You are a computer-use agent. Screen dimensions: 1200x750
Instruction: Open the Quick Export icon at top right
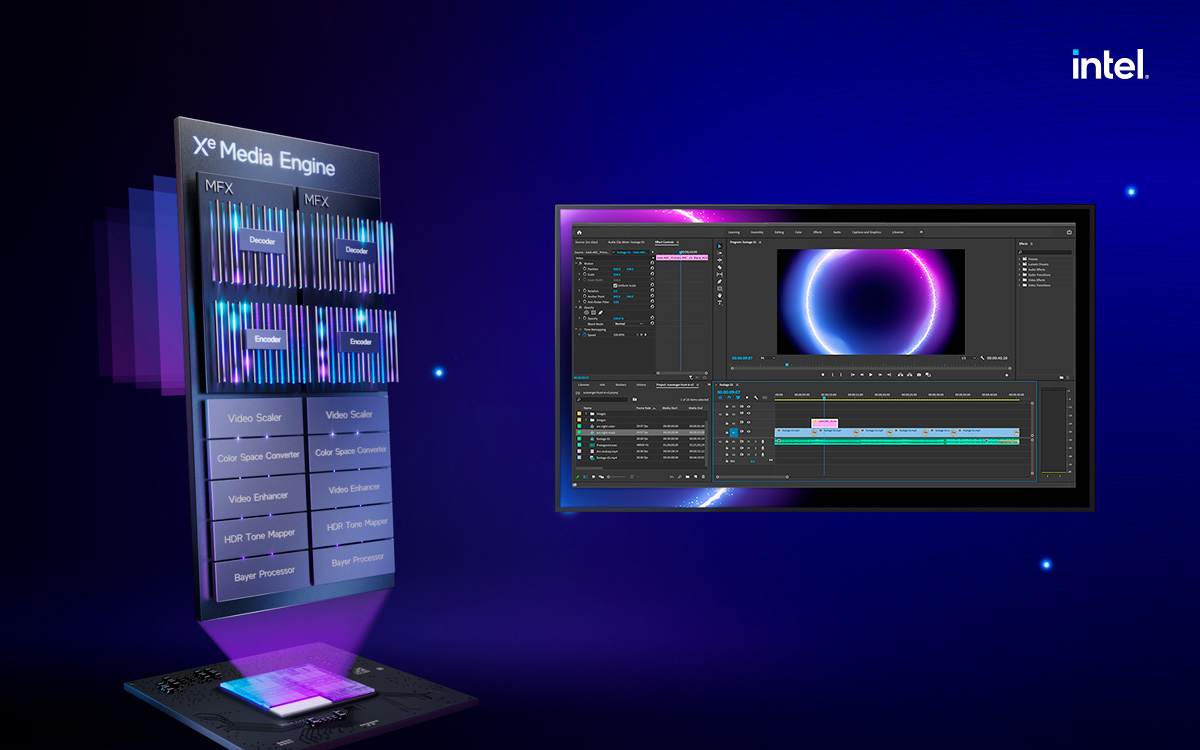point(1069,232)
